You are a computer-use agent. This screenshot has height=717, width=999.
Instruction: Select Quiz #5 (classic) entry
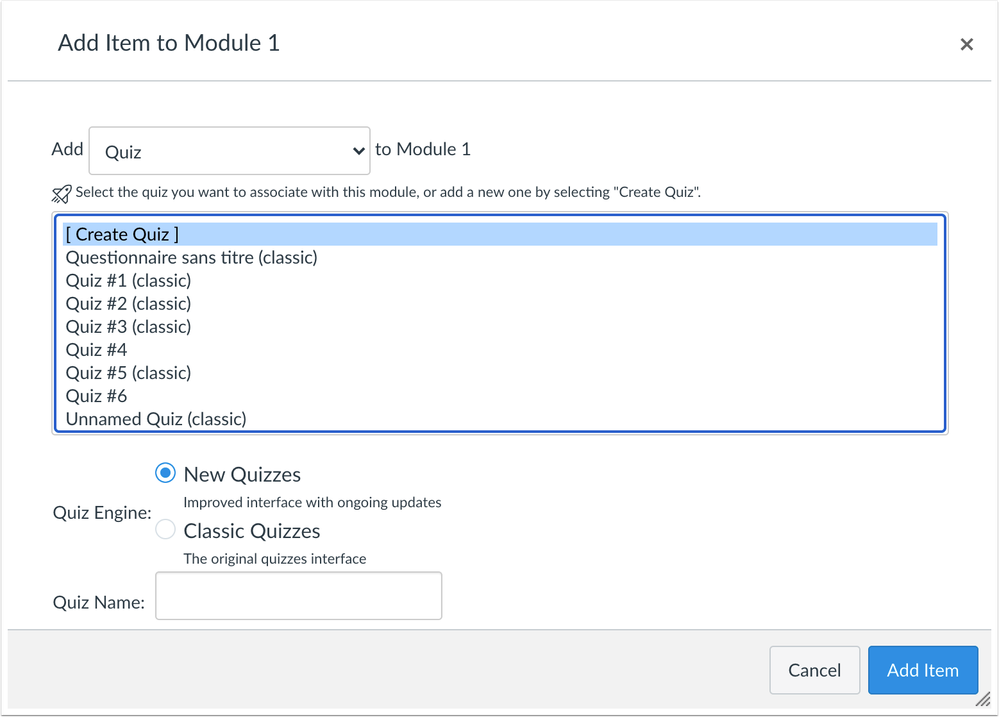(500, 372)
